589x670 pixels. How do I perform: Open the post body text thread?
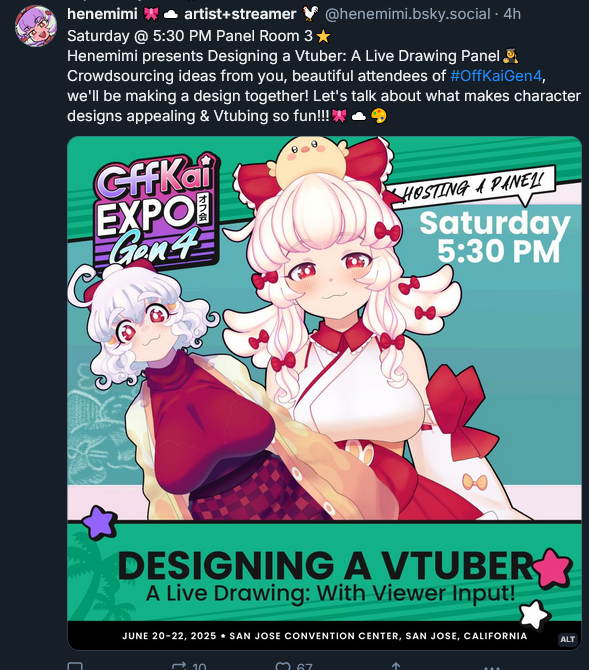click(x=324, y=76)
